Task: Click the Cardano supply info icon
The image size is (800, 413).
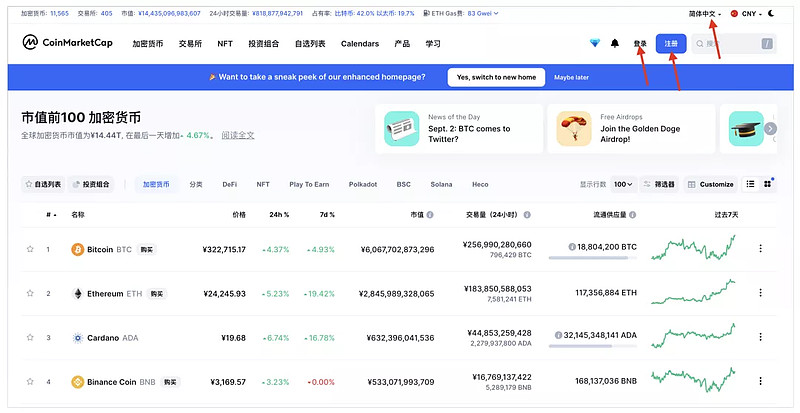Action: [x=559, y=335]
